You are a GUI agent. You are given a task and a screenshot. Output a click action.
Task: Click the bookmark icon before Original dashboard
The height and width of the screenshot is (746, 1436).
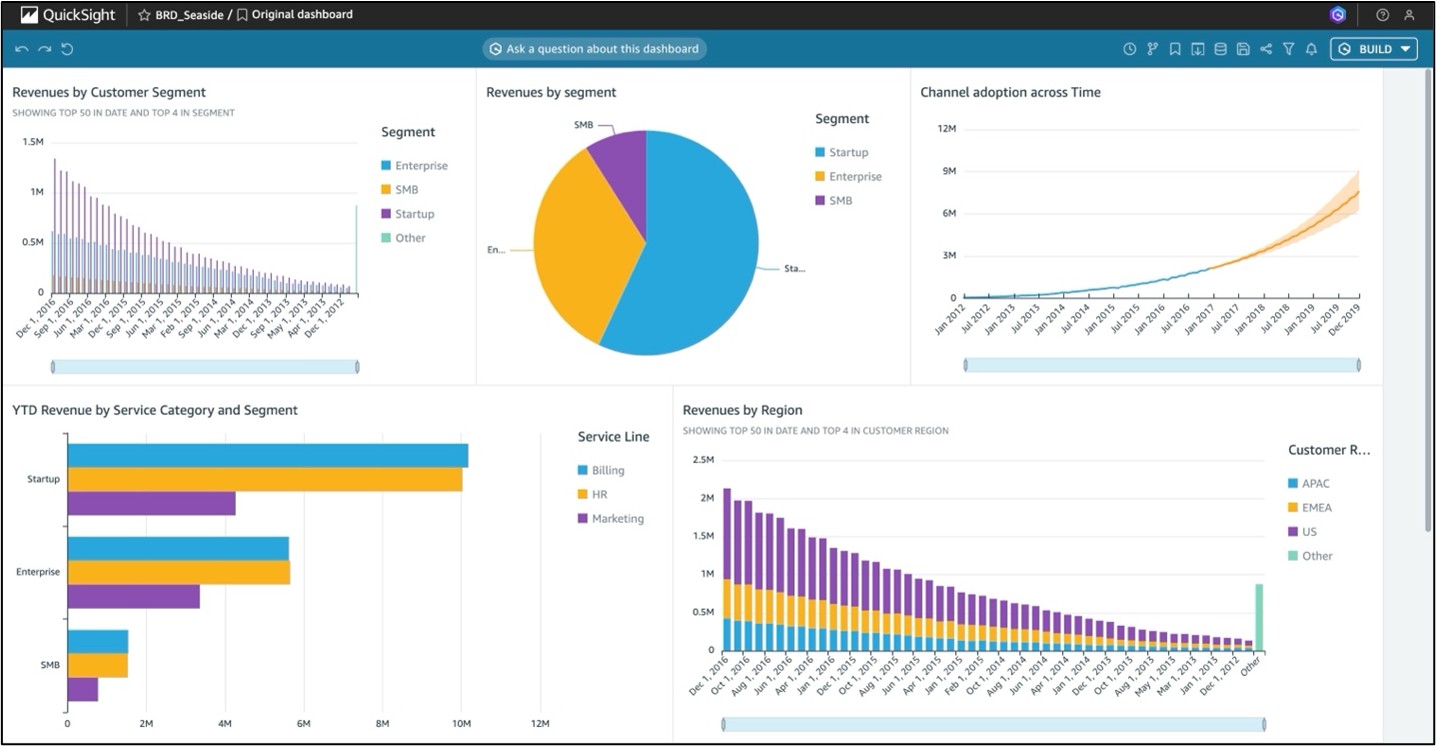click(242, 15)
